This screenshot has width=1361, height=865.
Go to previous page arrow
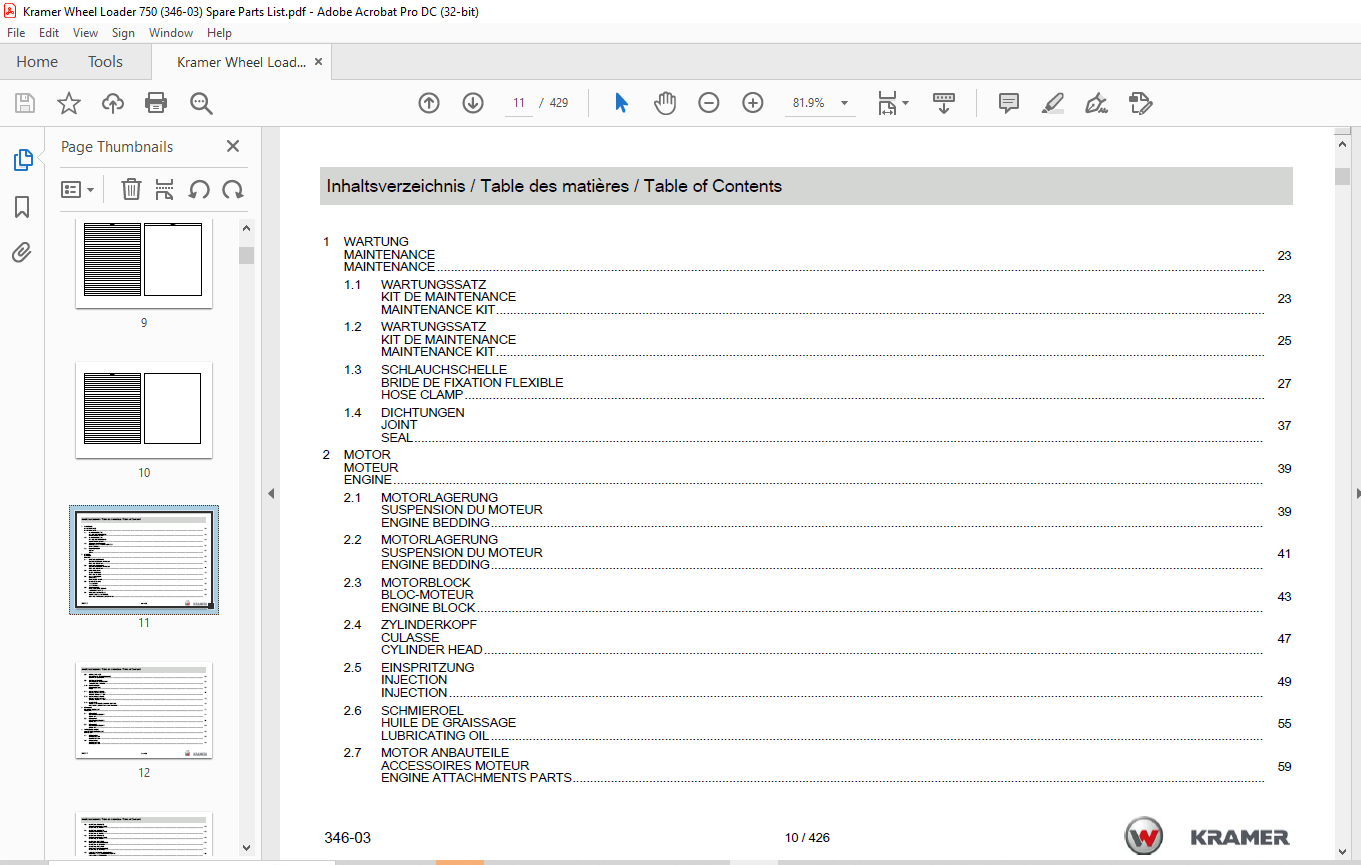tap(429, 103)
